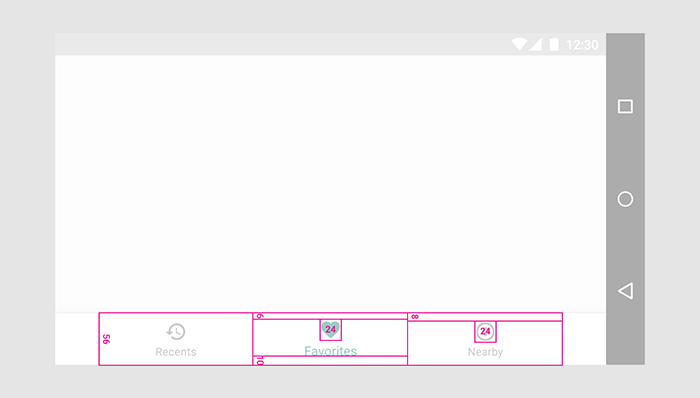
Task: Tap the Recents history clock icon
Action: coord(176,332)
